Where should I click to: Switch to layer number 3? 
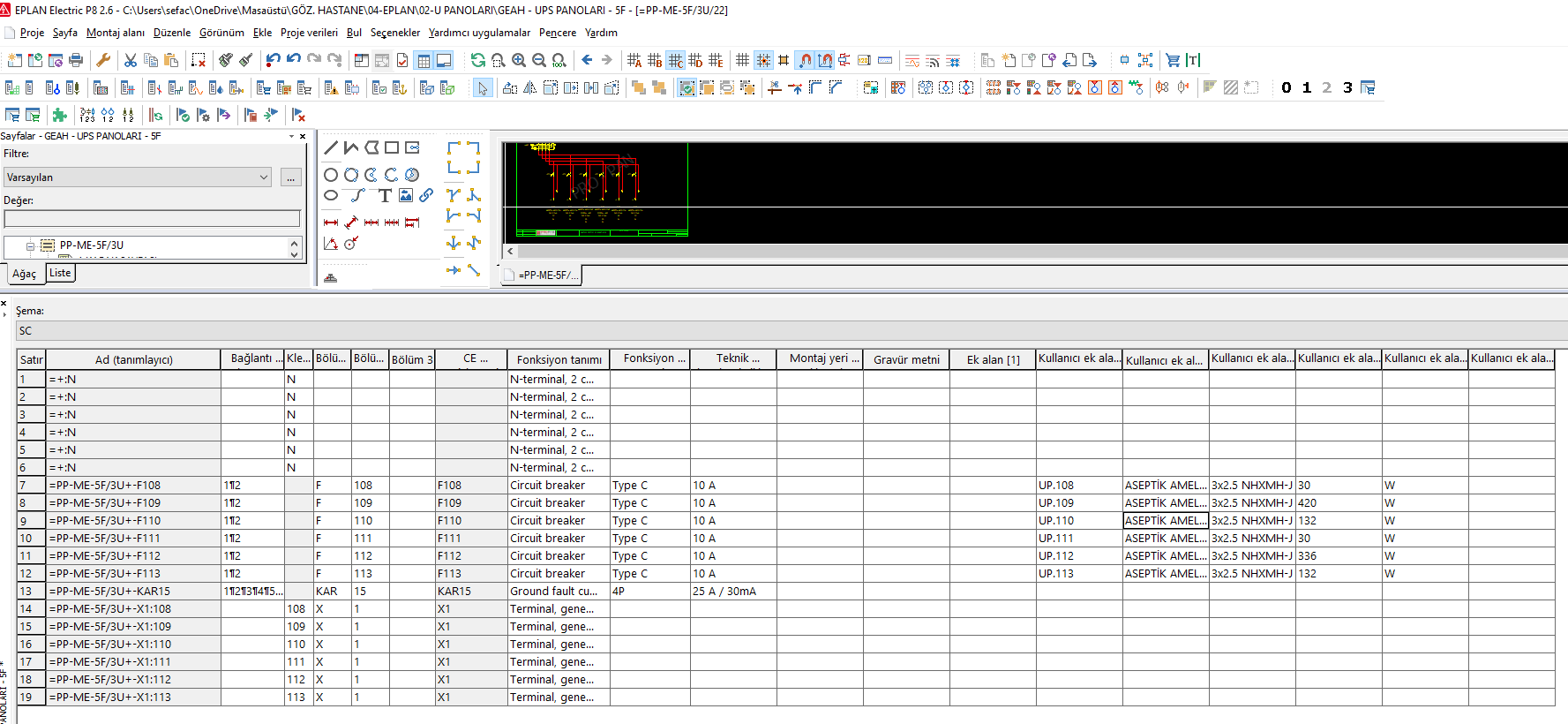point(1347,87)
